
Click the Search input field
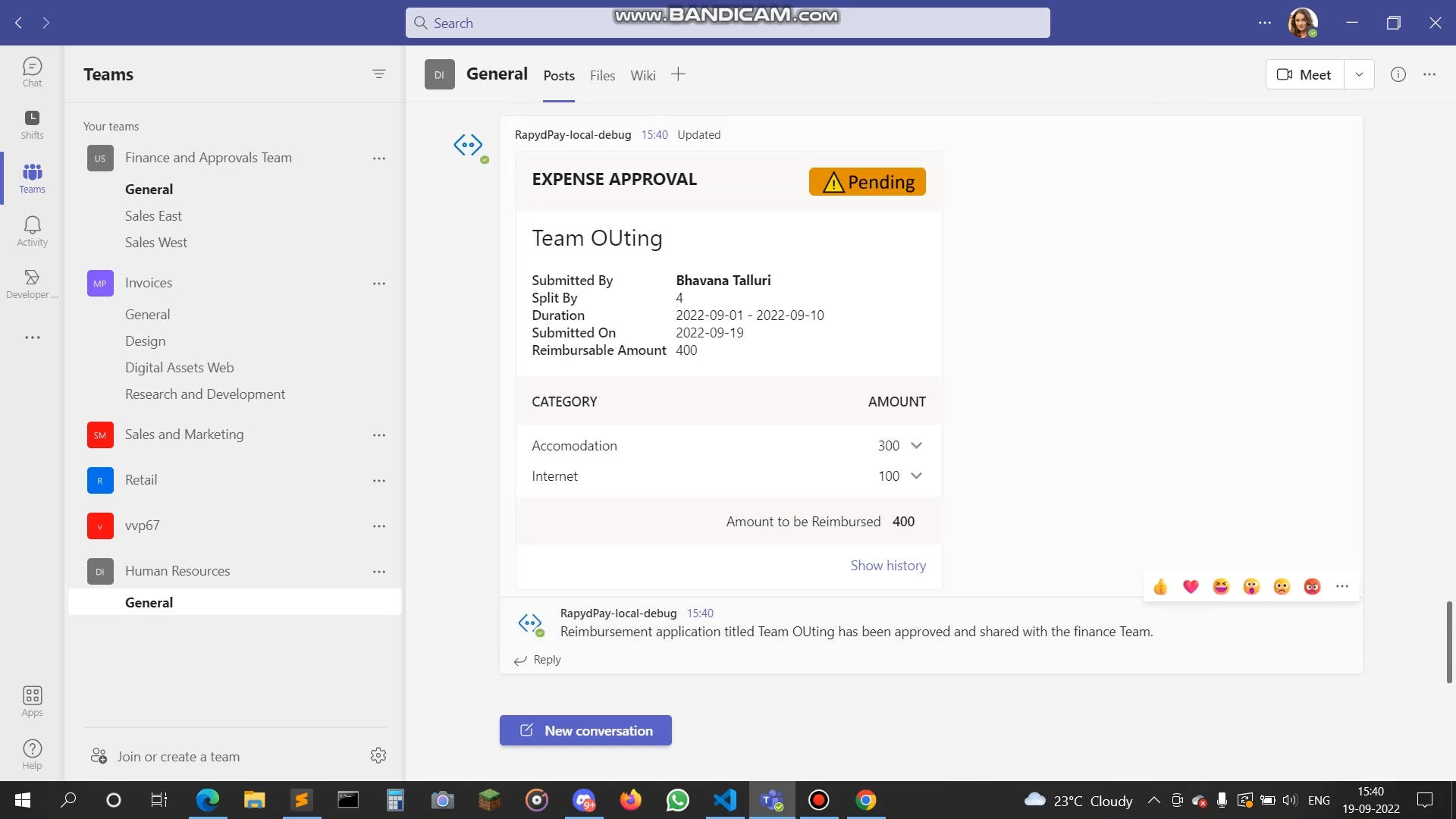(x=728, y=23)
